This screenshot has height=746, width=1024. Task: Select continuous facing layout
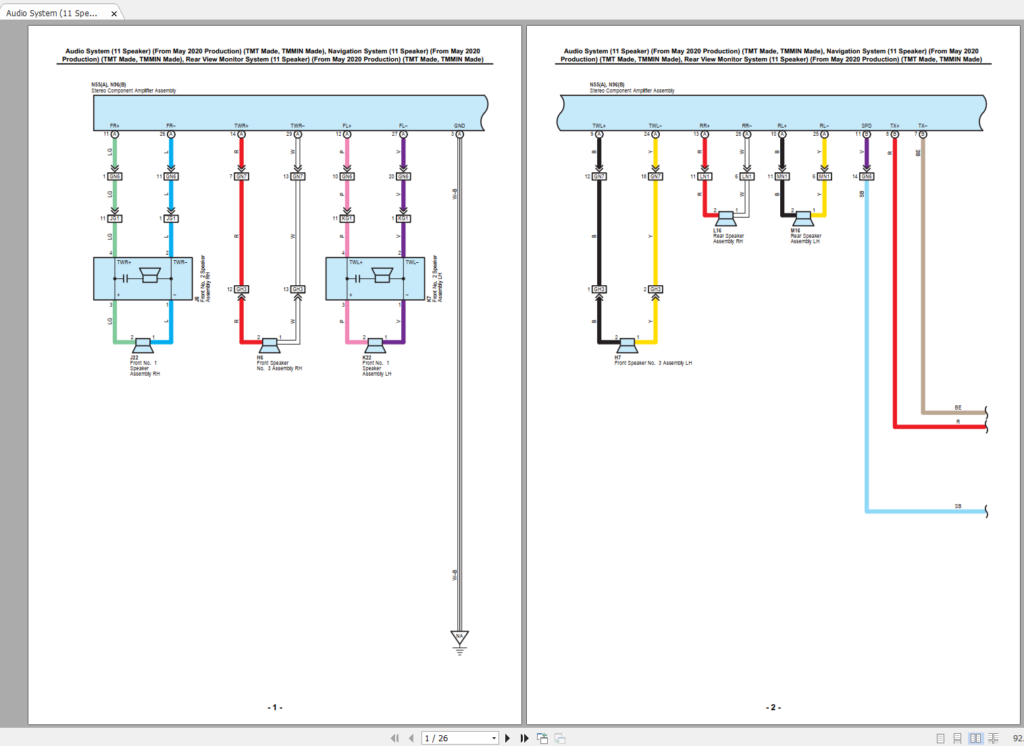993,738
